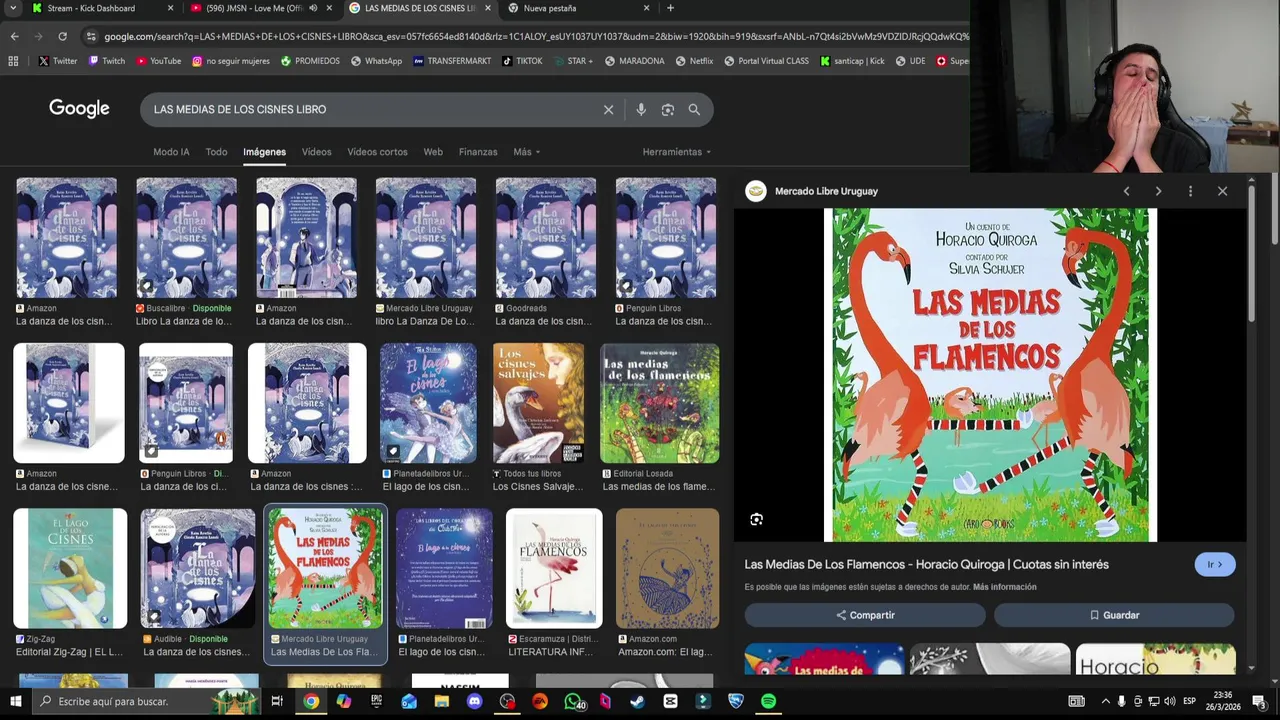Switch to Web results tab
1280x720 pixels.
(433, 152)
